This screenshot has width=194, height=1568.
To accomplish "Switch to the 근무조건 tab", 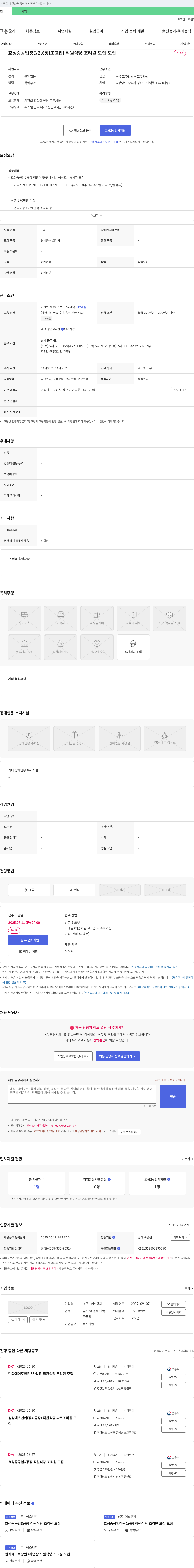I will pyautogui.click(x=42, y=44).
